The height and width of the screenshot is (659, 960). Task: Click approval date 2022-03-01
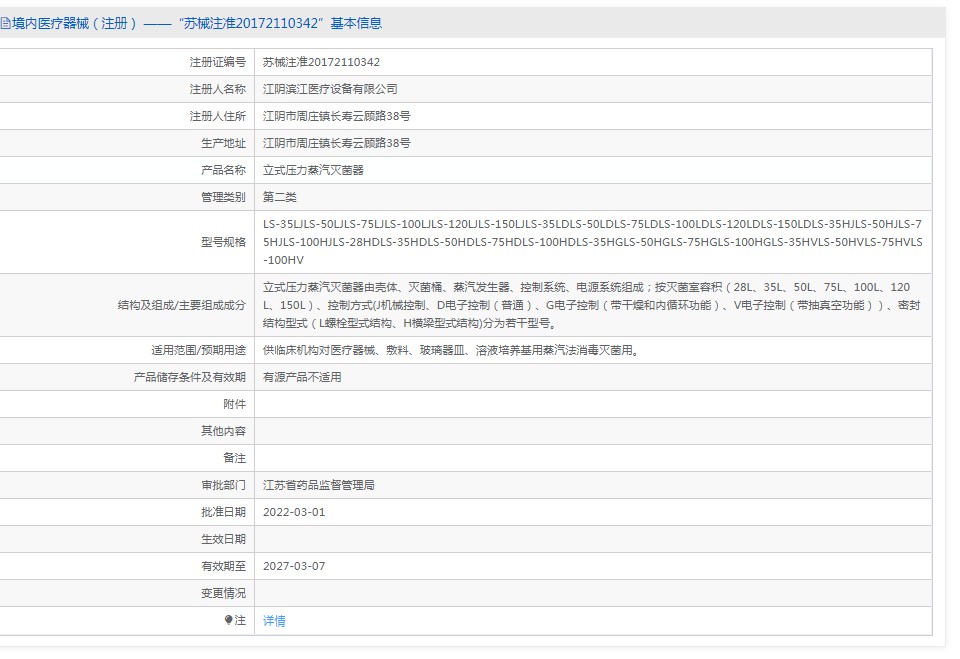(x=294, y=512)
